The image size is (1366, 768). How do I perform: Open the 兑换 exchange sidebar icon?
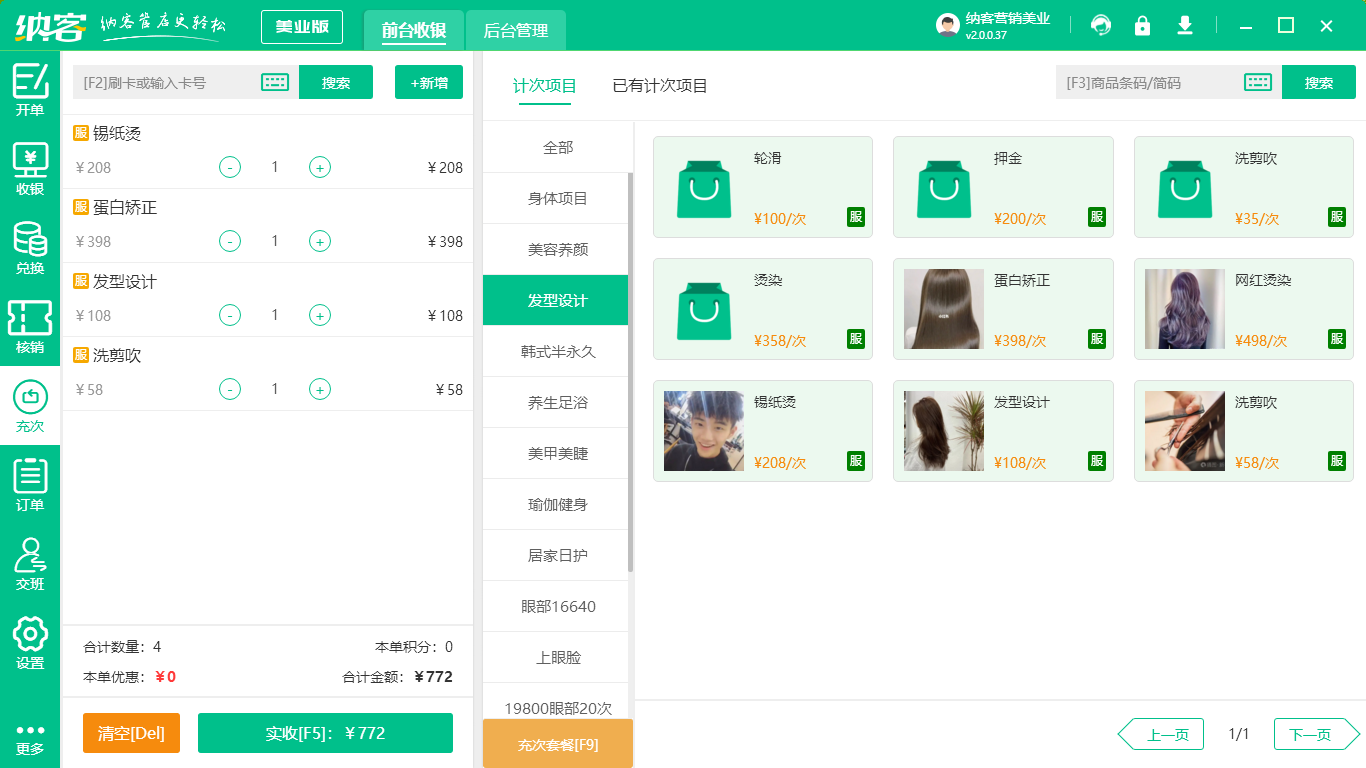coord(30,240)
